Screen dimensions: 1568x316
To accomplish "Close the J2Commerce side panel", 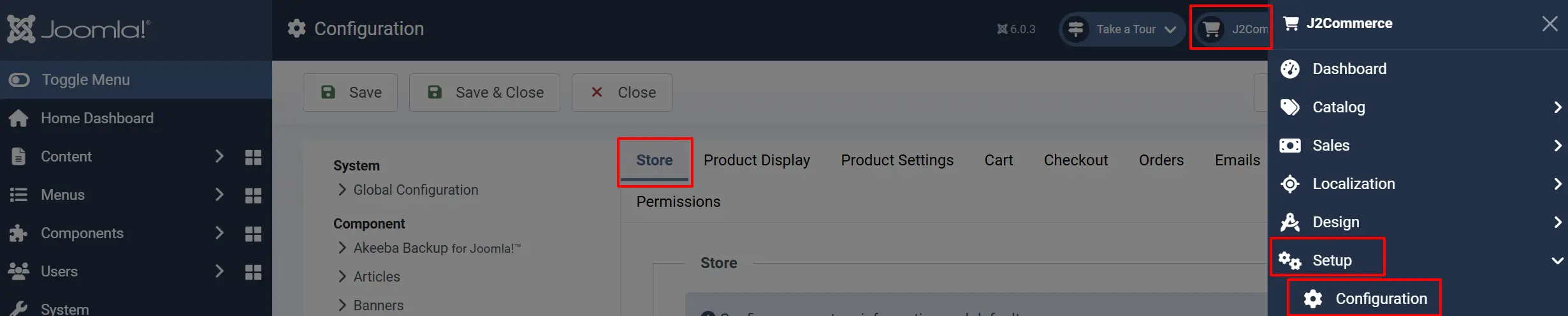I will point(1550,24).
